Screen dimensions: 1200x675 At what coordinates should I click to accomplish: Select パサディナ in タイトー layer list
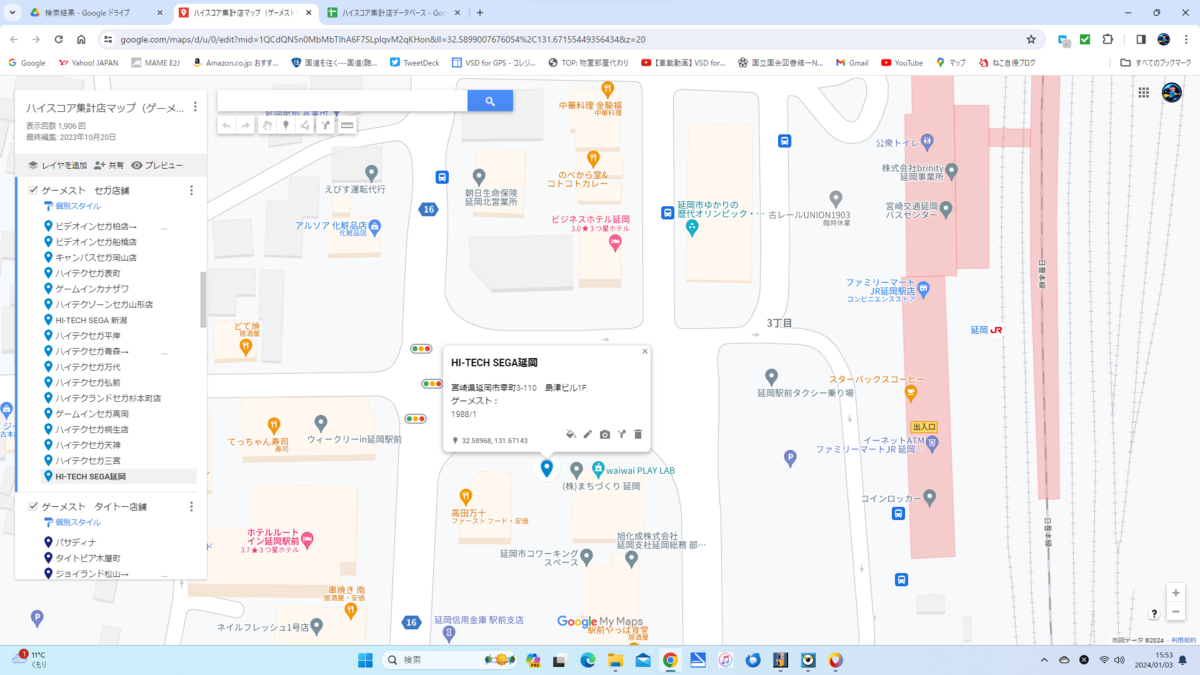coord(76,542)
